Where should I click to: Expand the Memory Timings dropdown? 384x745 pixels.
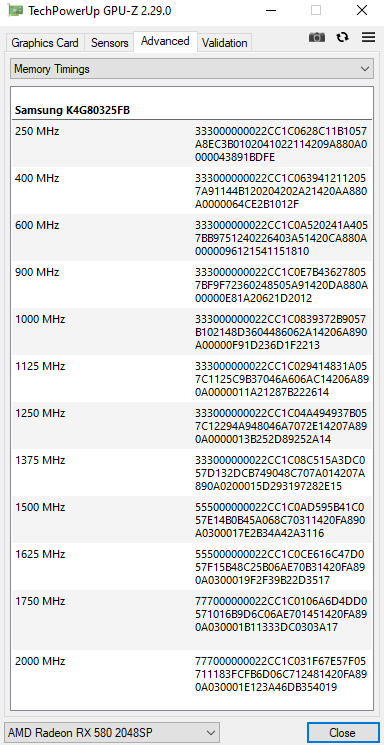click(192, 69)
